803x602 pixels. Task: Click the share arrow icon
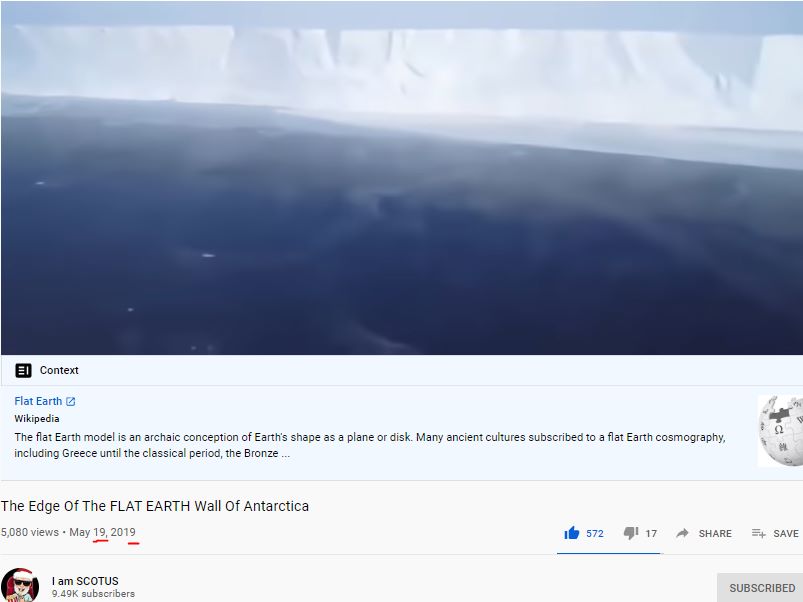(682, 533)
